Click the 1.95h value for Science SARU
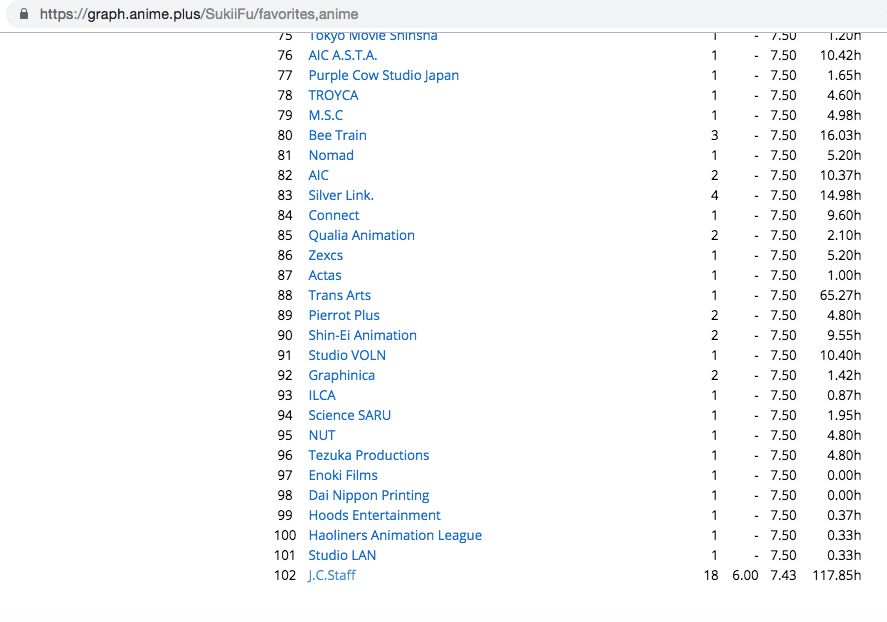Screen dimensions: 887x622 [844, 415]
